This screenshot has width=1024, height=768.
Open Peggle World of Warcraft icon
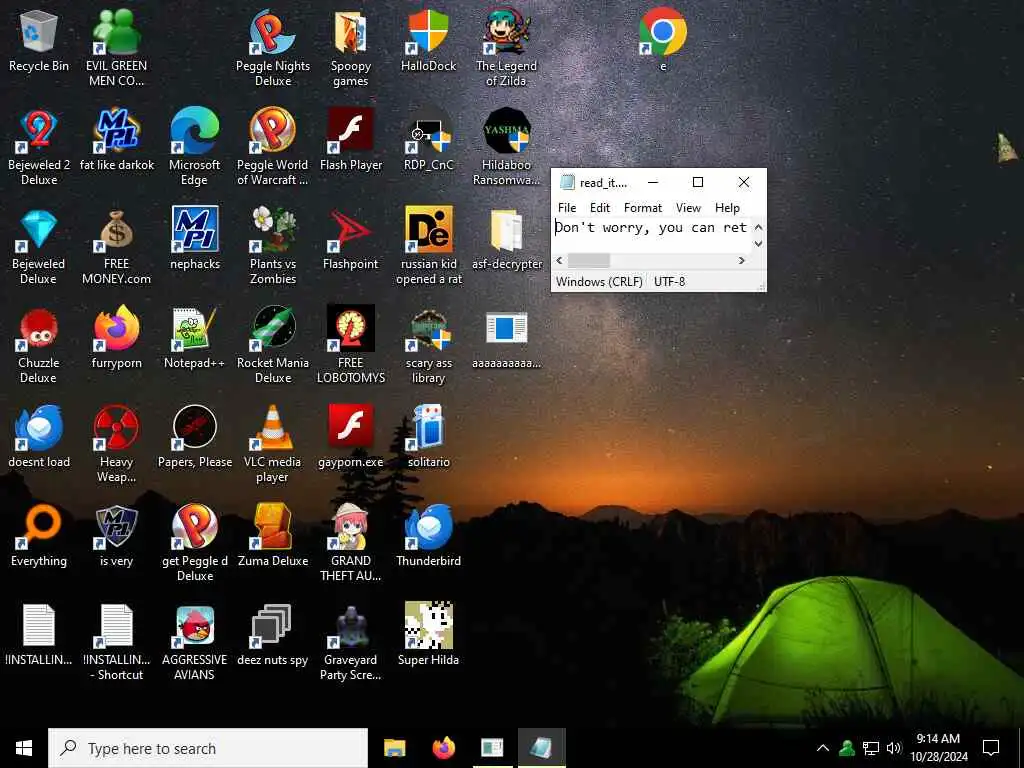273,148
